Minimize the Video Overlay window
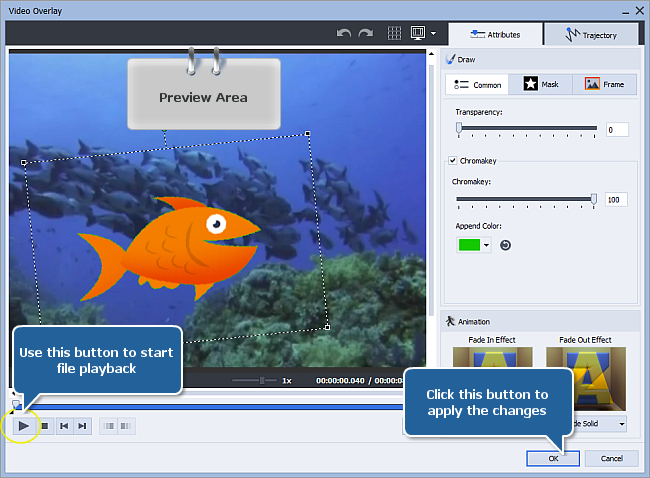 [x=625, y=12]
